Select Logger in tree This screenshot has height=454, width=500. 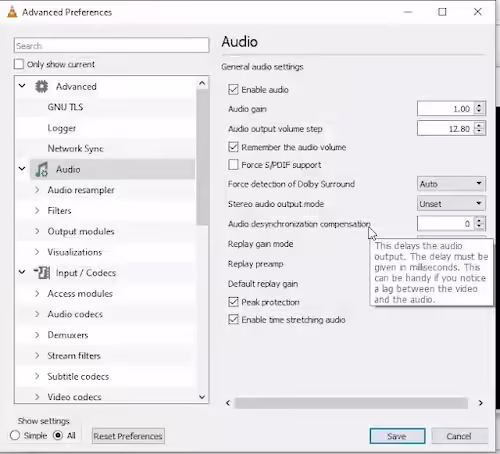[x=62, y=128]
